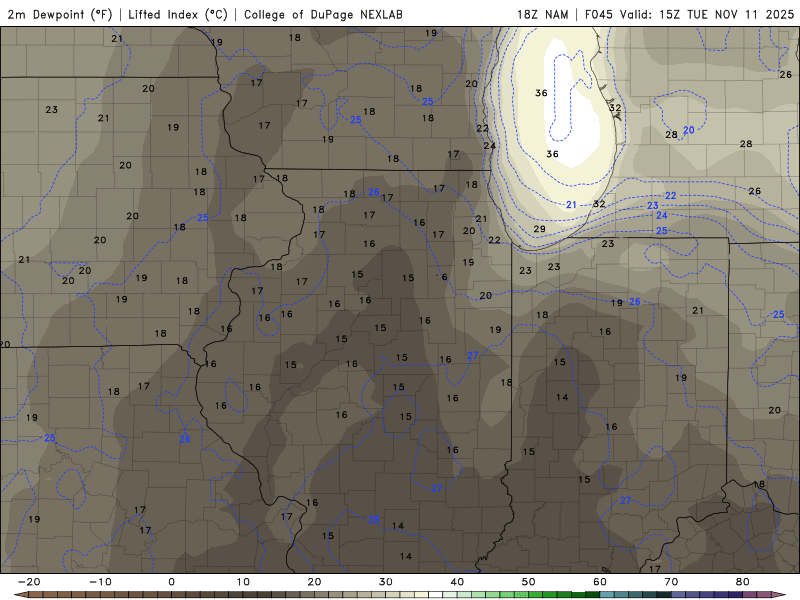Click the '60' color scale label
The width and height of the screenshot is (800, 600).
[x=600, y=582]
